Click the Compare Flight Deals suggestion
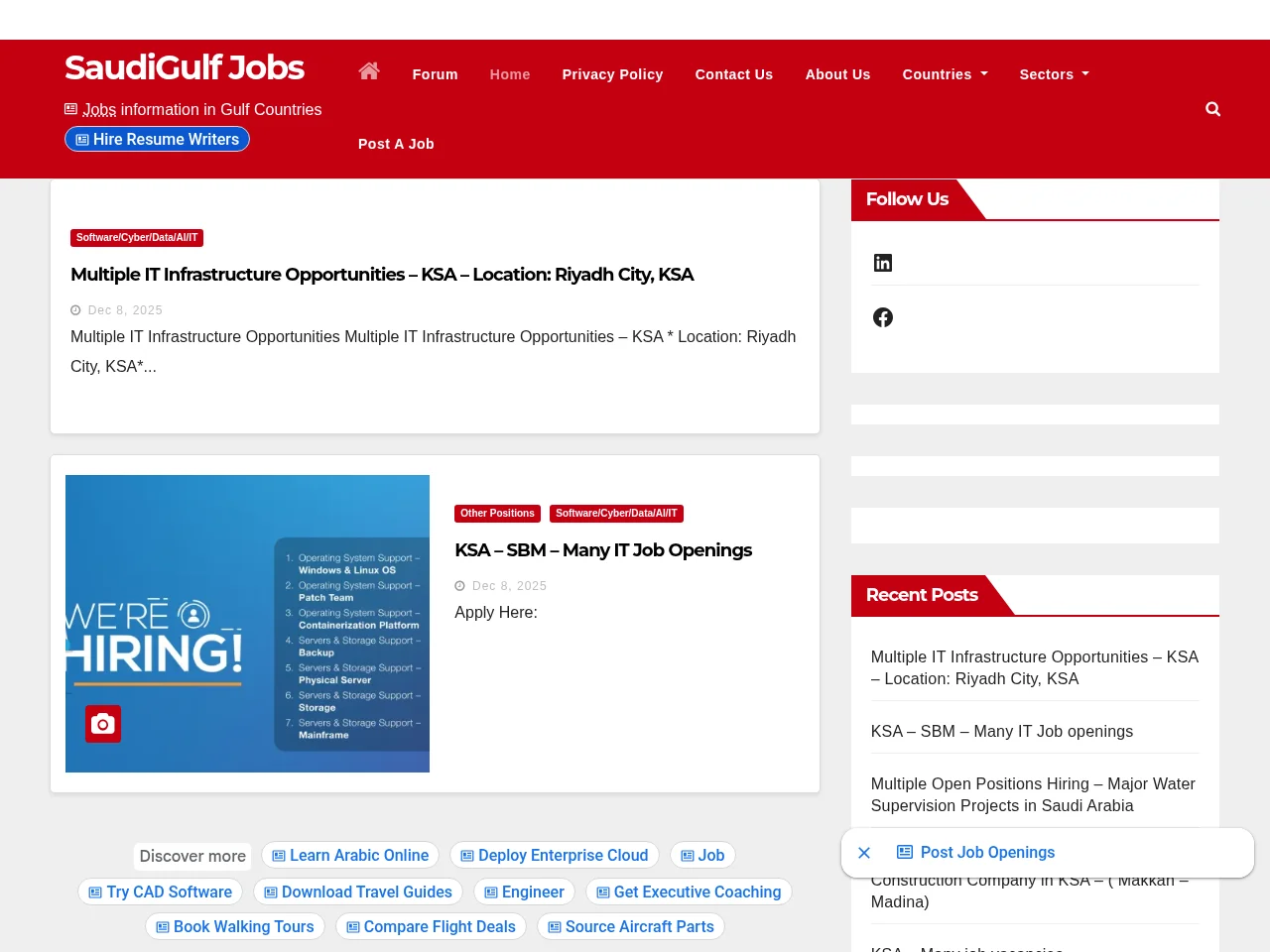 point(431,927)
